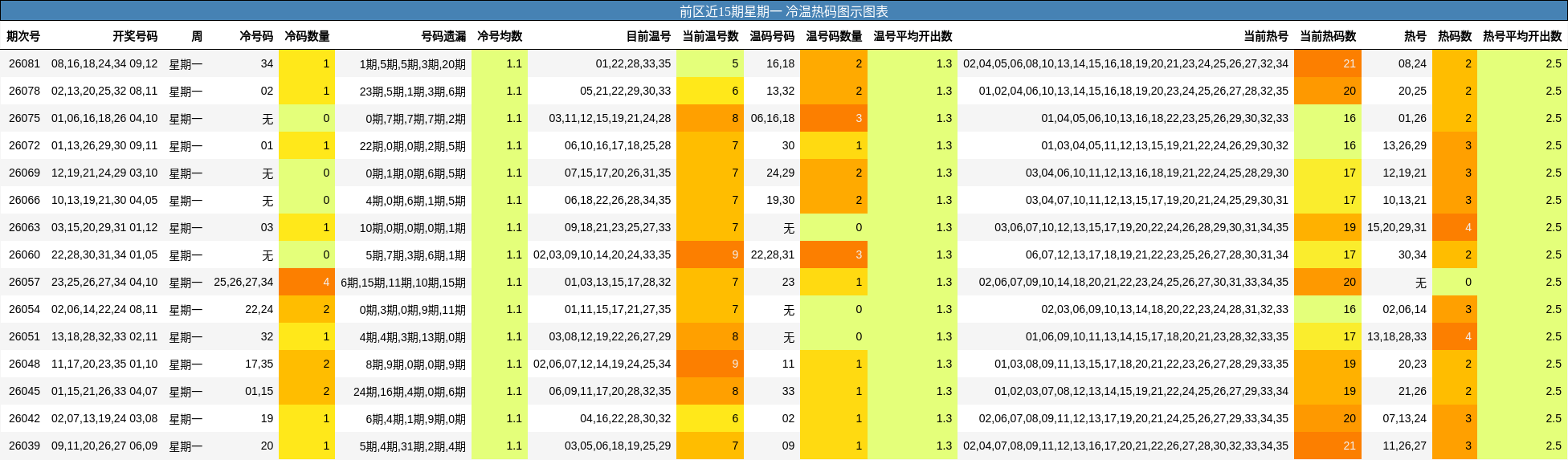Click the 冷号码 column header
1568x460 pixels.
[256, 36]
